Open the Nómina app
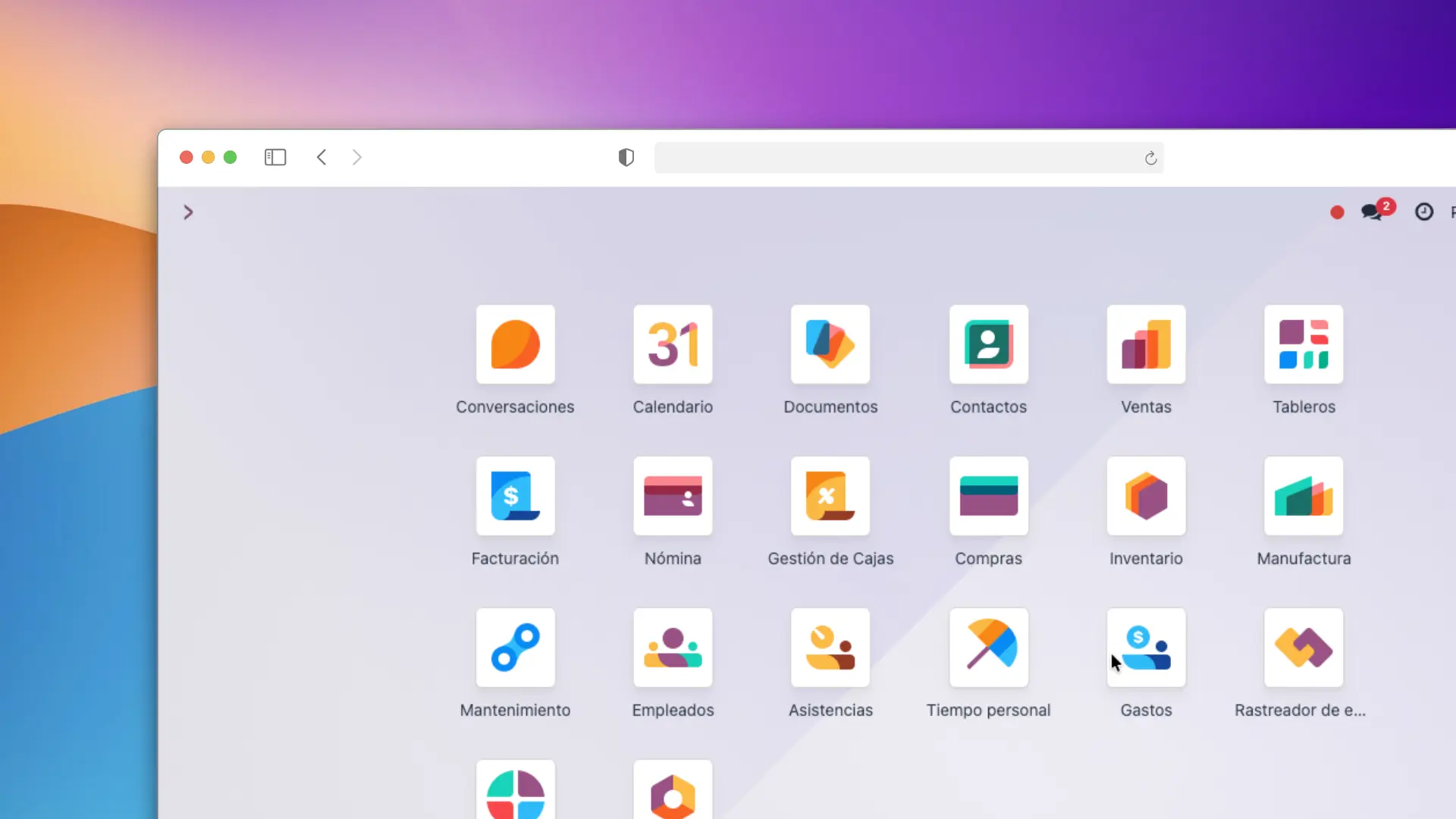 672,497
